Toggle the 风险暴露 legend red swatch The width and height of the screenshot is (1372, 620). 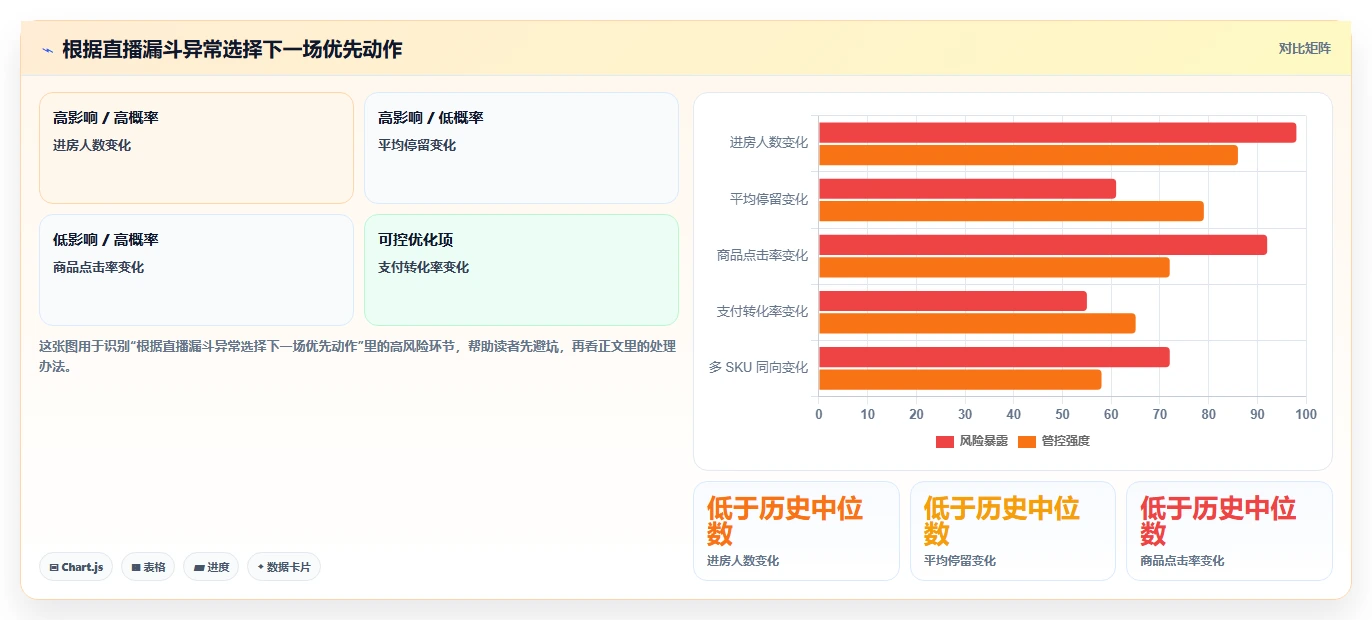(945, 441)
